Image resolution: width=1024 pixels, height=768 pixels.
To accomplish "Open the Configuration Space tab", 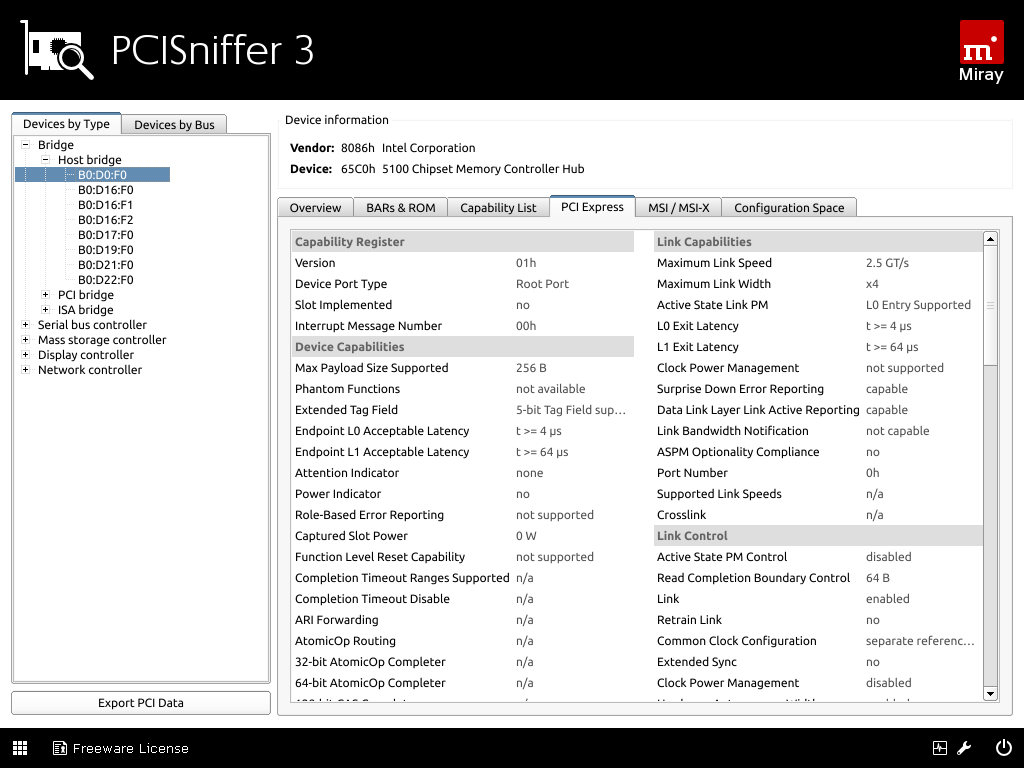I will 788,208.
